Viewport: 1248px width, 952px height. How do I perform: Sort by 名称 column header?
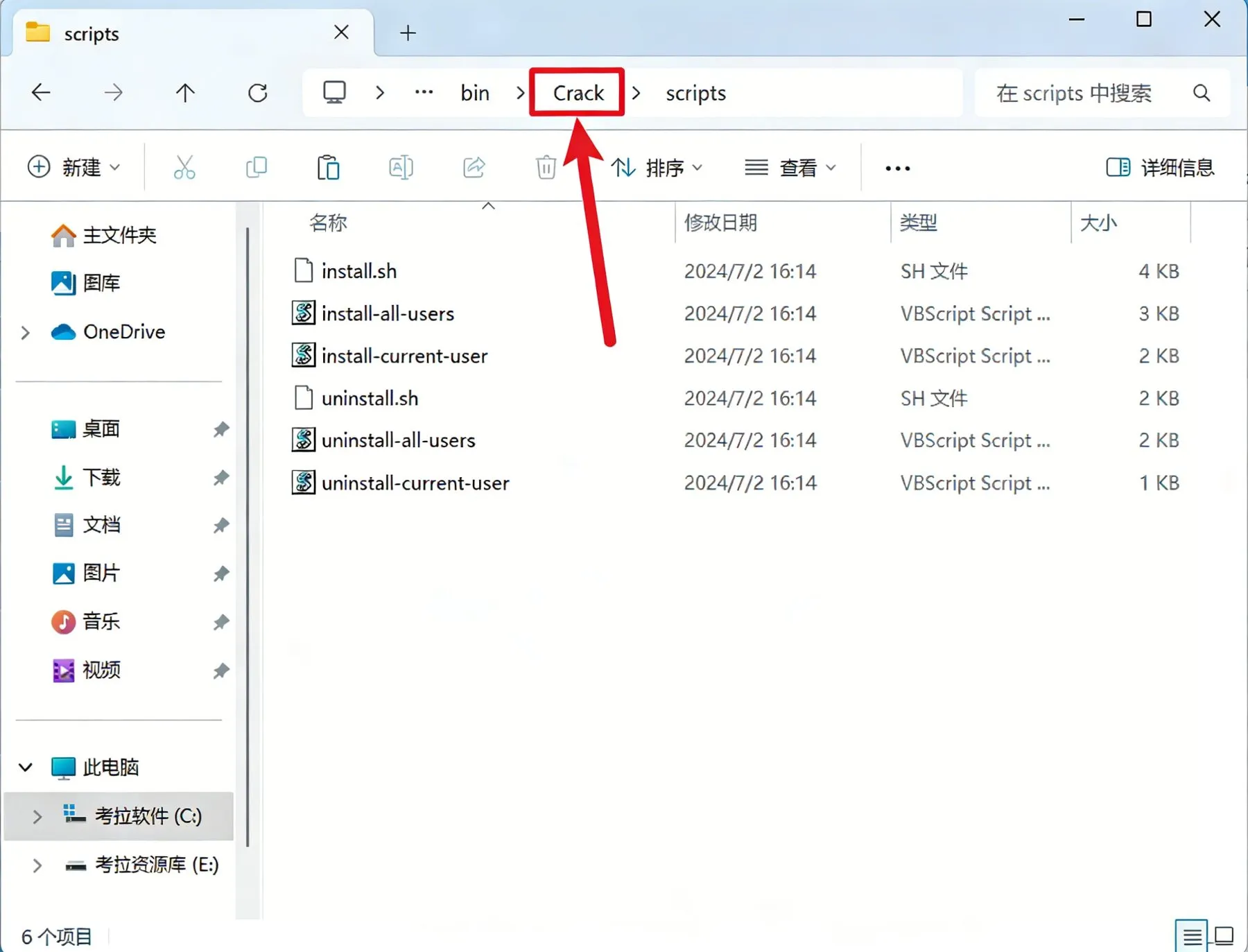click(328, 223)
